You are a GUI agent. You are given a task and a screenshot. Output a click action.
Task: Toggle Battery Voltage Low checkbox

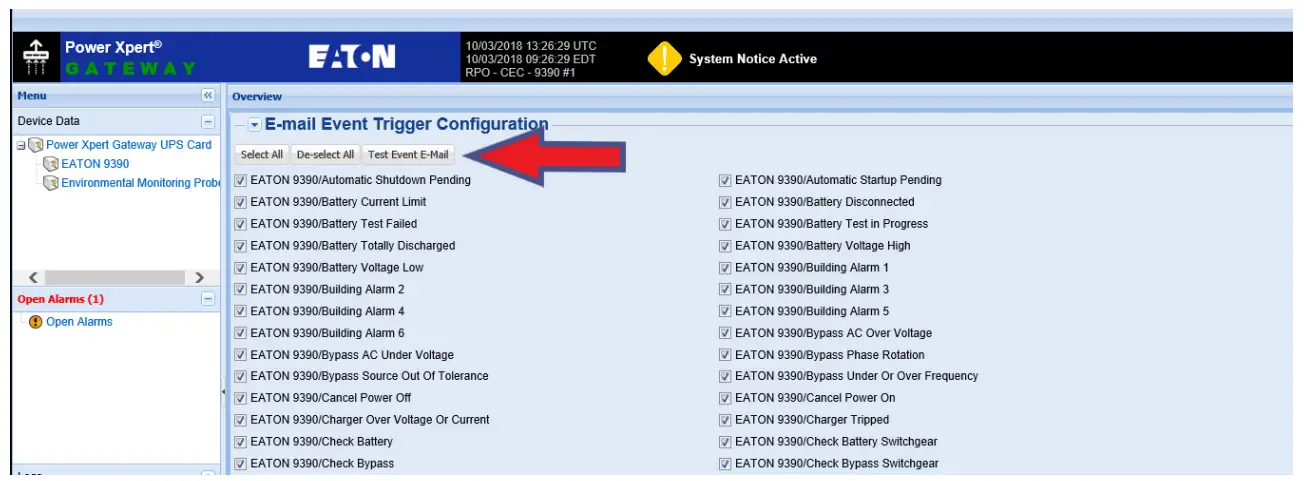point(240,268)
